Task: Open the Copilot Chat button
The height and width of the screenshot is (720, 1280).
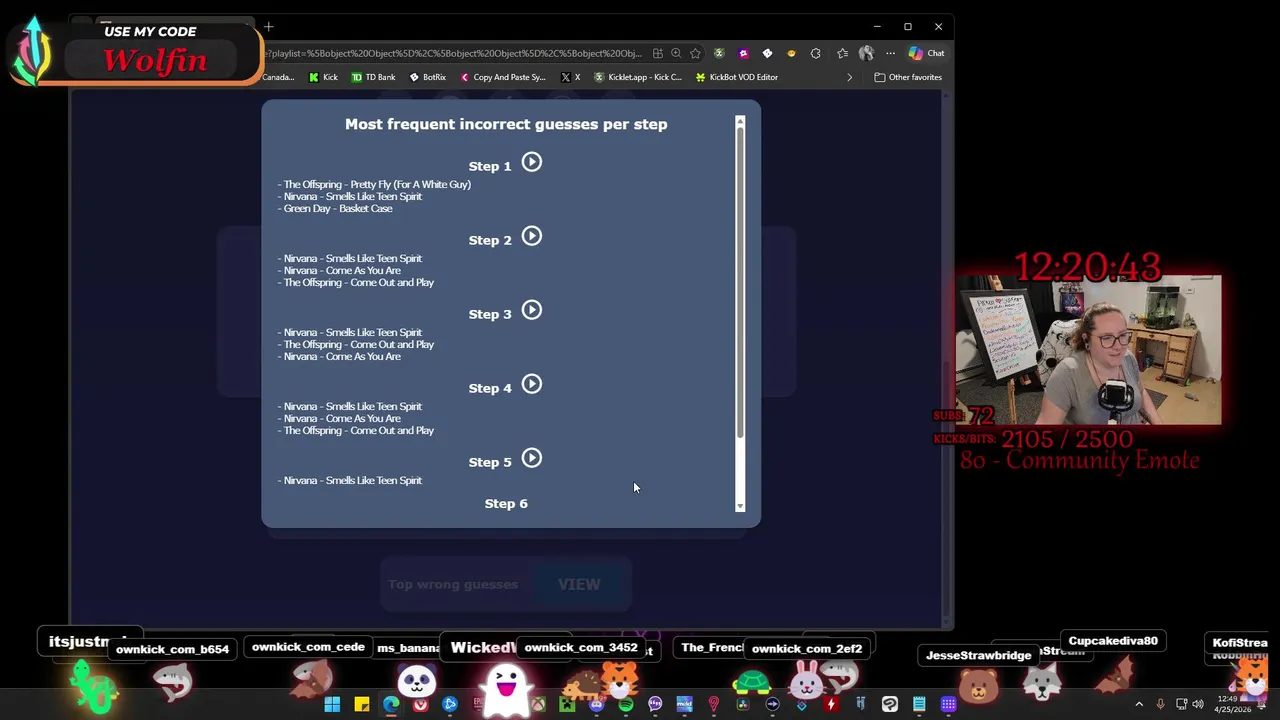Action: 927,53
